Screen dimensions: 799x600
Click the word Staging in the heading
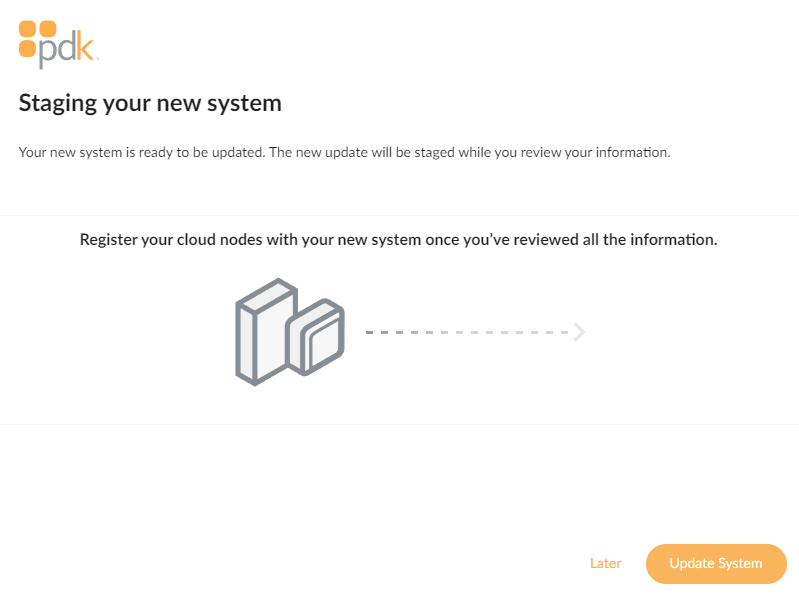[x=58, y=105]
